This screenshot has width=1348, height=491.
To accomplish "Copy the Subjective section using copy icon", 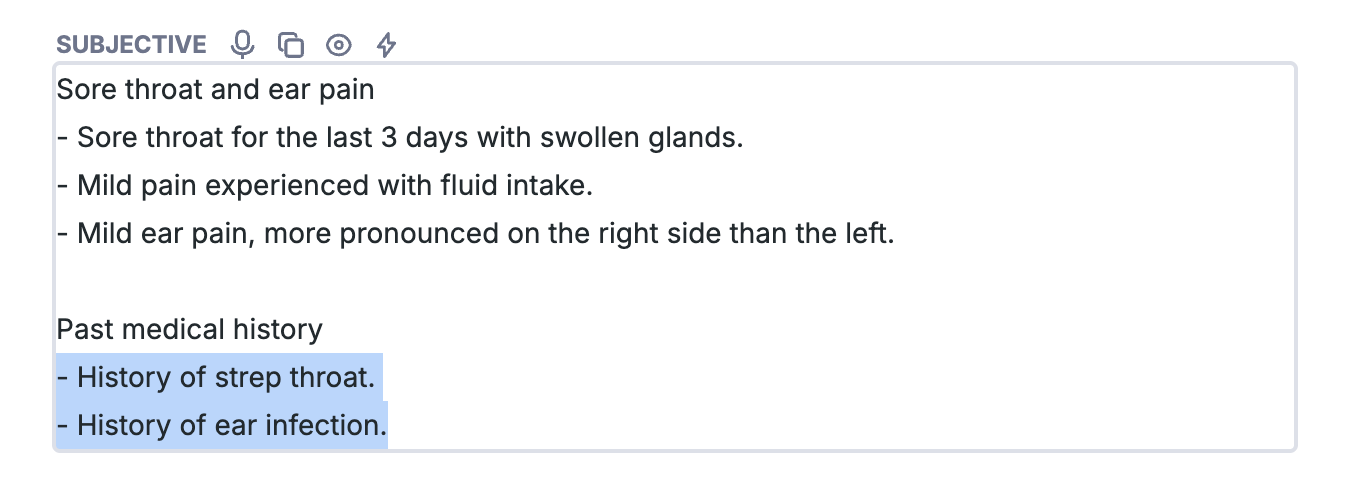I will tap(290, 44).
